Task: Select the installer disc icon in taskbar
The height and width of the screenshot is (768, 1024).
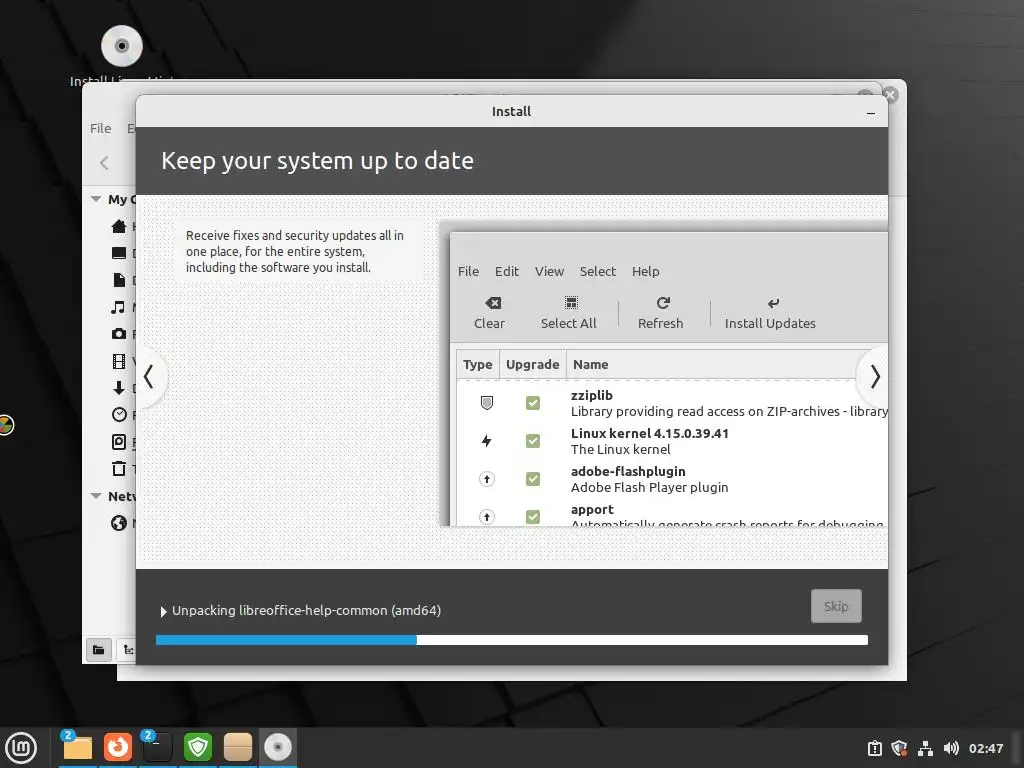Action: click(x=278, y=747)
